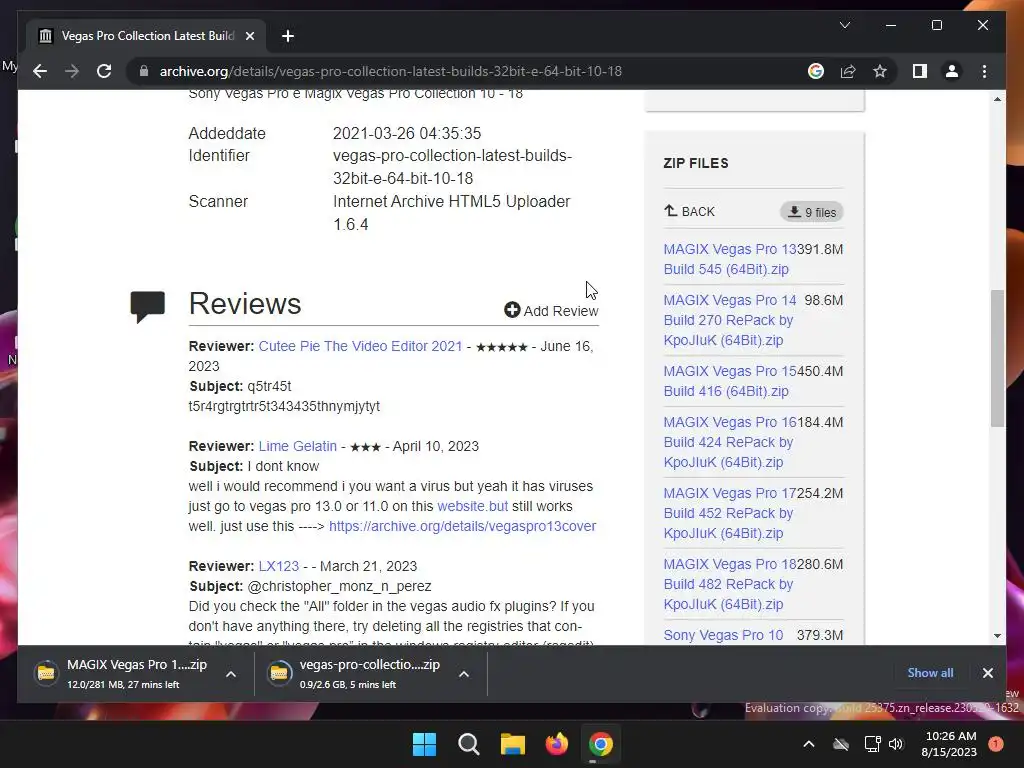This screenshot has height=768, width=1024.
Task: Open Chrome from taskbar
Action: click(601, 744)
